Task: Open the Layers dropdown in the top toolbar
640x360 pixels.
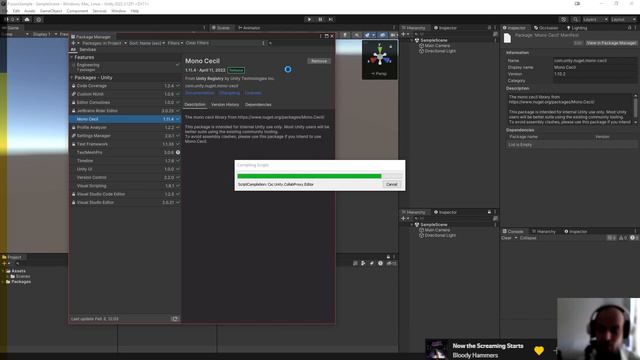Action: pos(594,19)
